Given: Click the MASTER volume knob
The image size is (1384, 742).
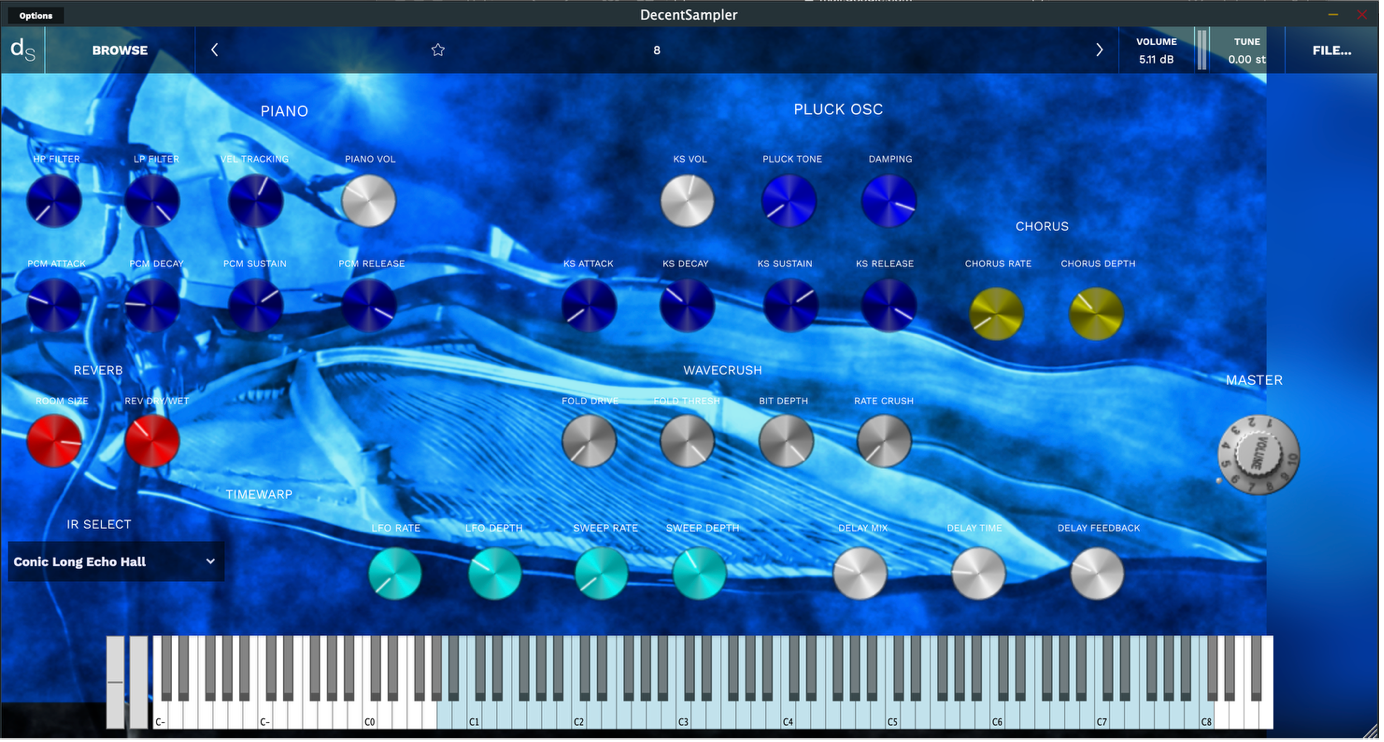Looking at the screenshot, I should click(1258, 455).
